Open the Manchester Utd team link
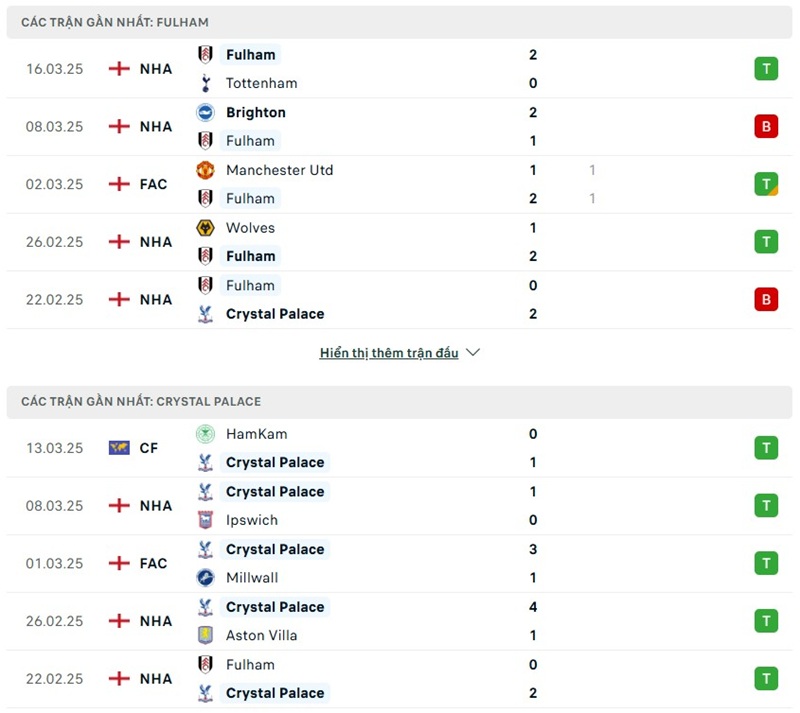 click(279, 170)
